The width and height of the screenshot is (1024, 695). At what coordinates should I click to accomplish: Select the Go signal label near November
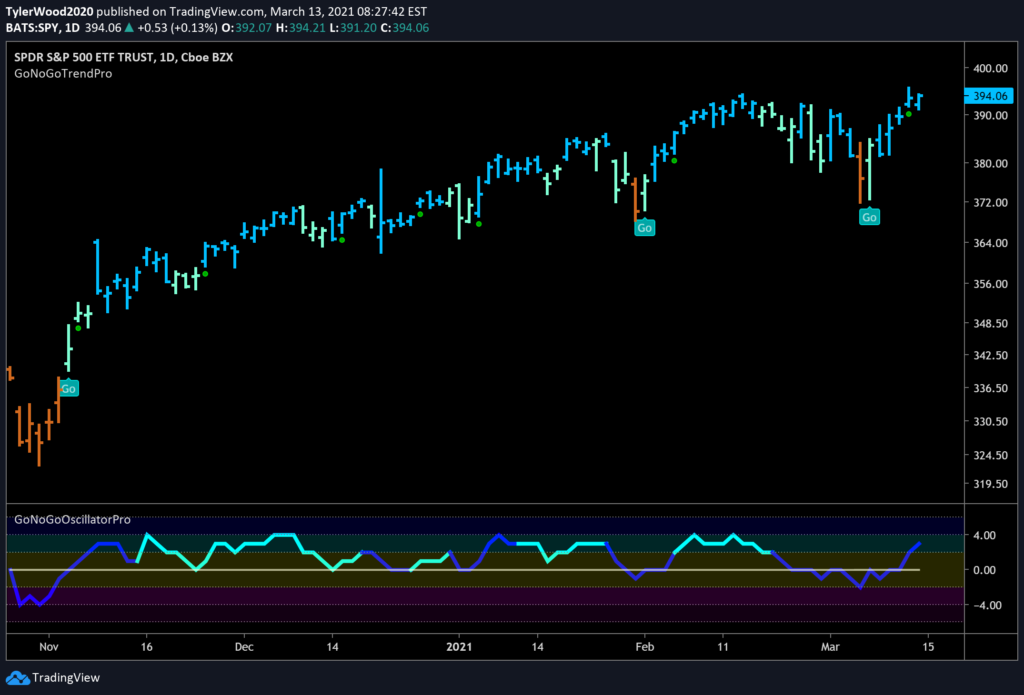[68, 389]
